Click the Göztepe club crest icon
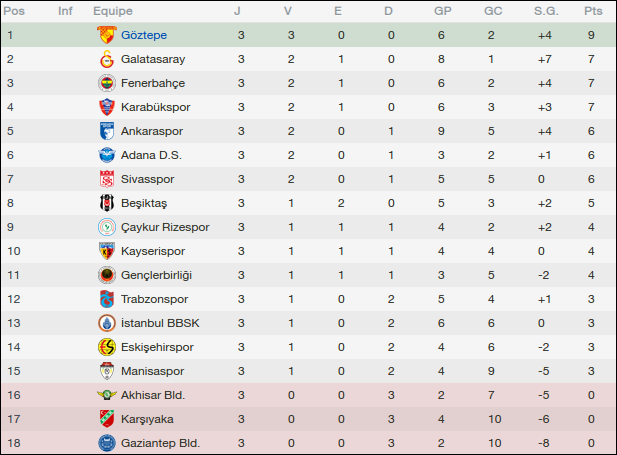The width and height of the screenshot is (617, 455). coord(106,35)
